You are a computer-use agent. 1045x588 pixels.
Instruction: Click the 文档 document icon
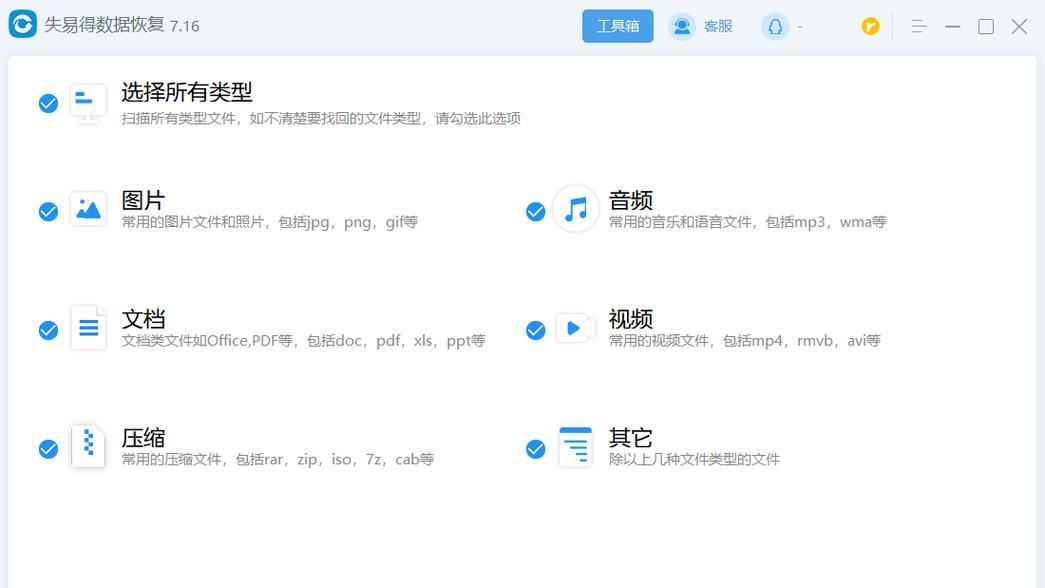tap(88, 327)
